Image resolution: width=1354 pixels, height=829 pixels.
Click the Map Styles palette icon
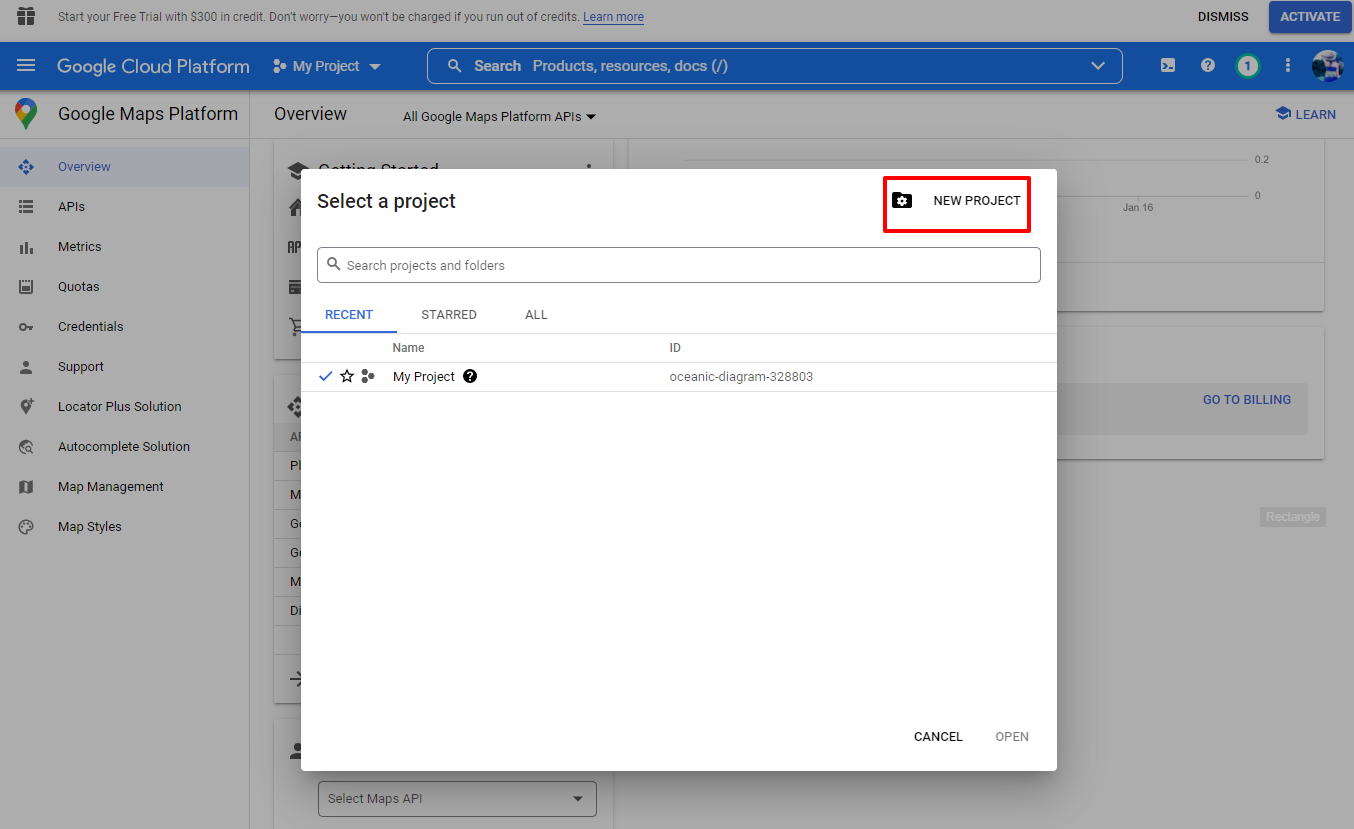pyautogui.click(x=26, y=527)
